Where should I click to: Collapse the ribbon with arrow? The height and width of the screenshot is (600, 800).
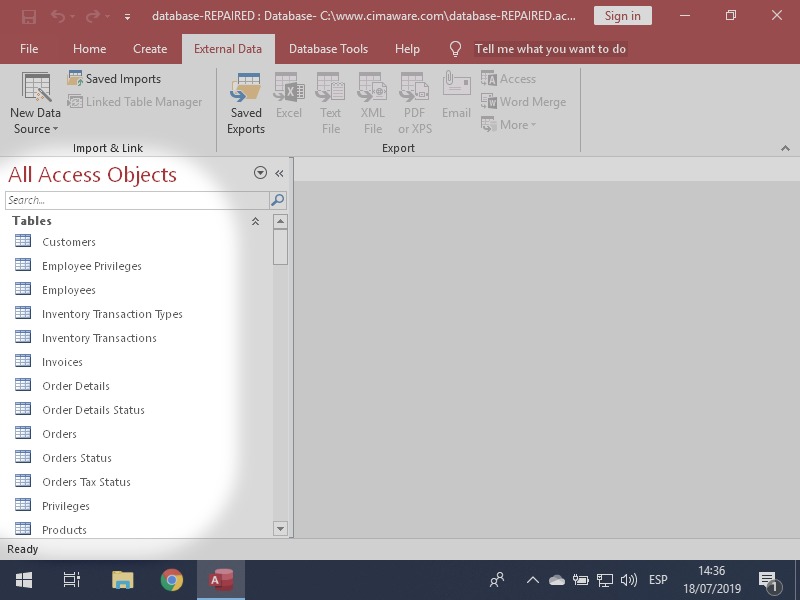785,148
